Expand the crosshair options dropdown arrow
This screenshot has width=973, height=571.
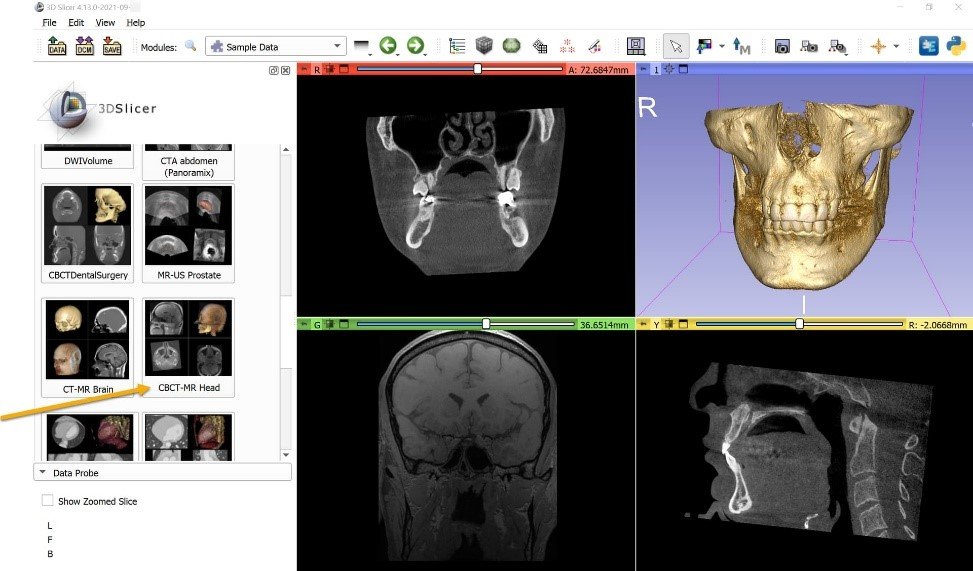[x=896, y=46]
